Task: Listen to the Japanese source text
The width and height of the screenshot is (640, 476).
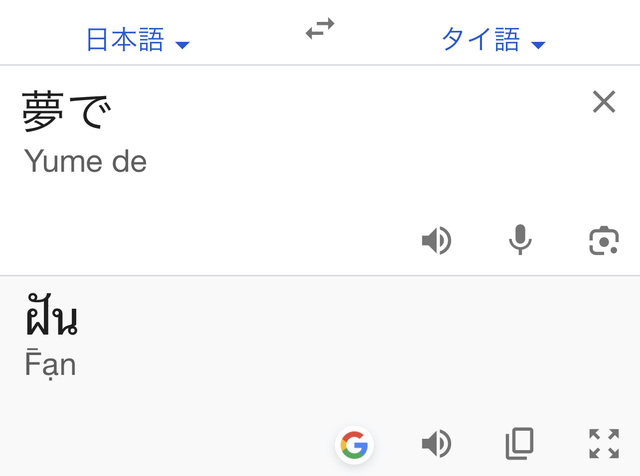Action: pyautogui.click(x=436, y=240)
